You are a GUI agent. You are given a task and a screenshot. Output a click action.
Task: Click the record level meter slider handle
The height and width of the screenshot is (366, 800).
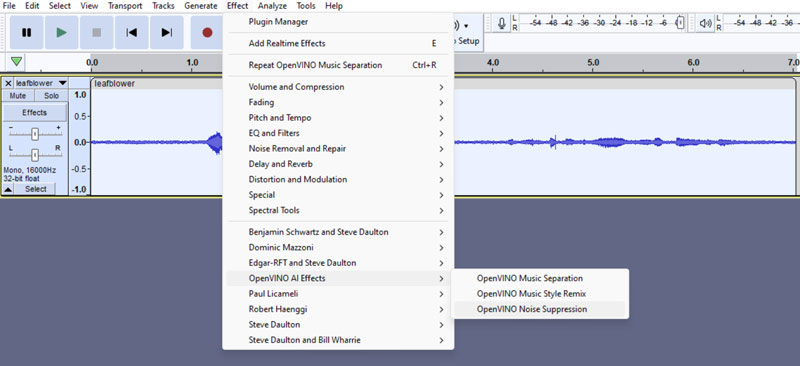point(680,23)
